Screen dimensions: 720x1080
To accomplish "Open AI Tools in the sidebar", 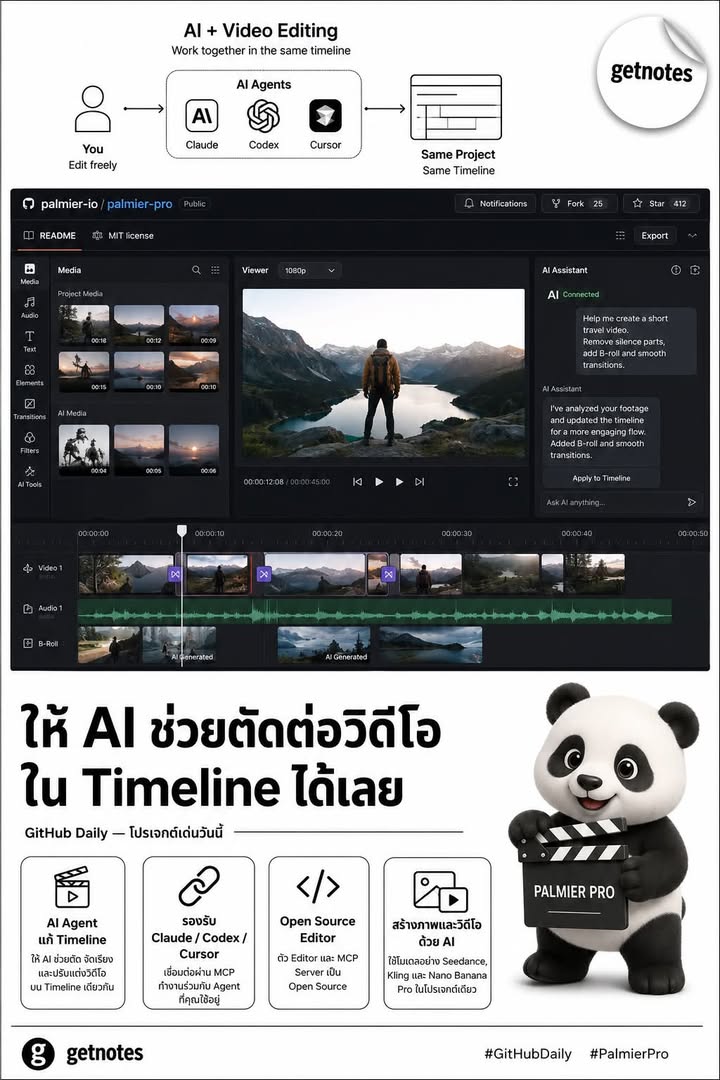I will (x=30, y=475).
